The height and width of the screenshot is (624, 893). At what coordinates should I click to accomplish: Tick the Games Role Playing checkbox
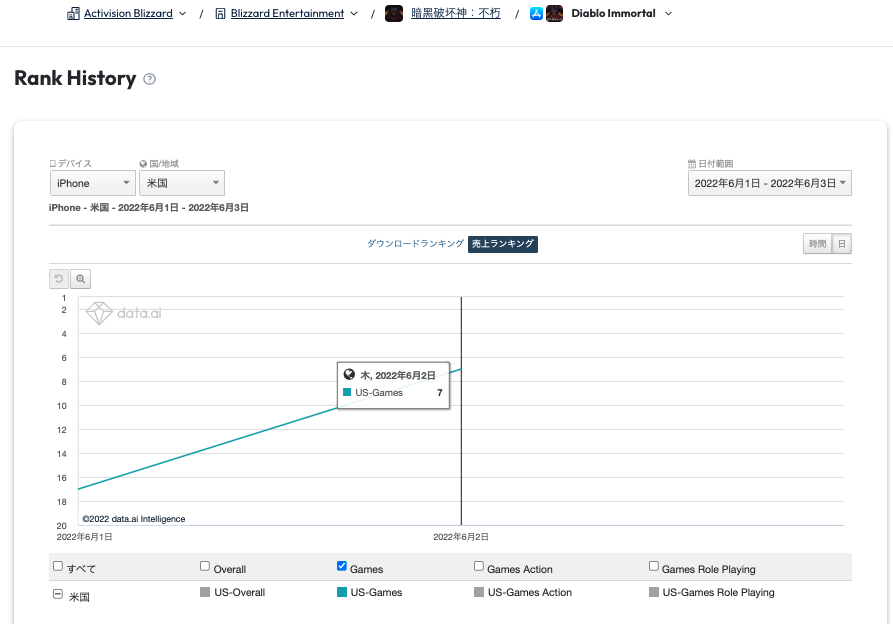coord(654,567)
